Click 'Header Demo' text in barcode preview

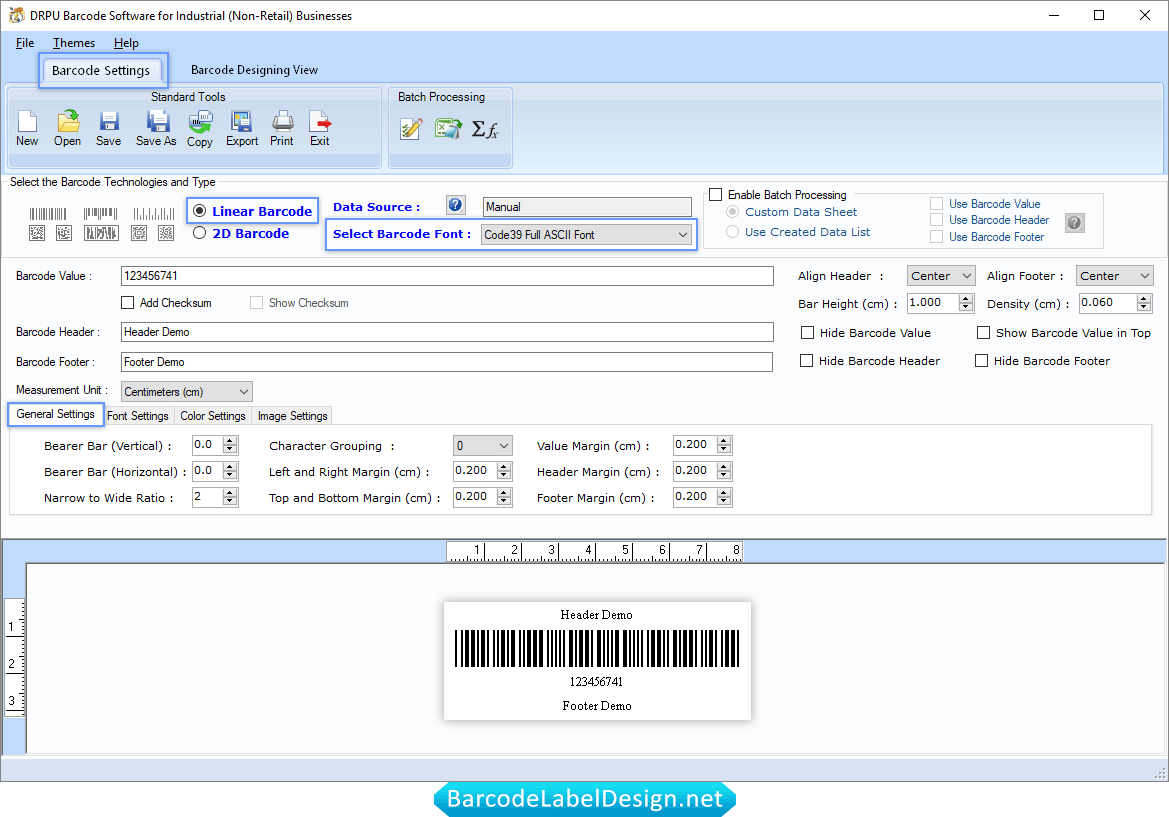pyautogui.click(x=596, y=615)
